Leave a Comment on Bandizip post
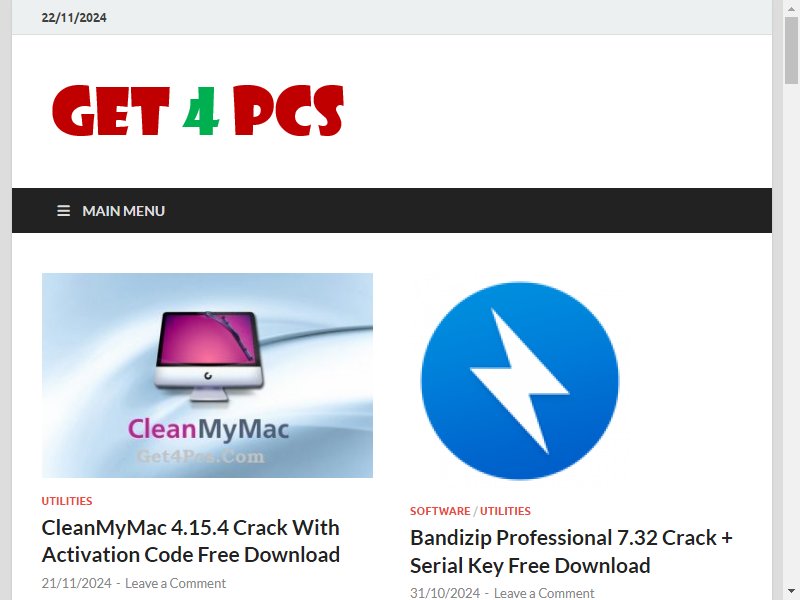This screenshot has width=800, height=600. click(x=544, y=593)
